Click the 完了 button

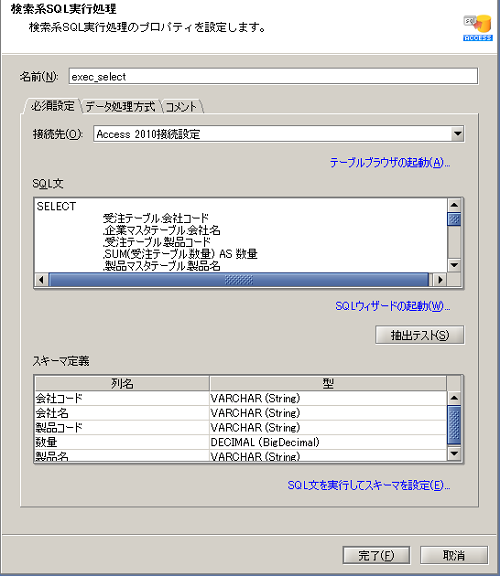pyautogui.click(x=376, y=555)
